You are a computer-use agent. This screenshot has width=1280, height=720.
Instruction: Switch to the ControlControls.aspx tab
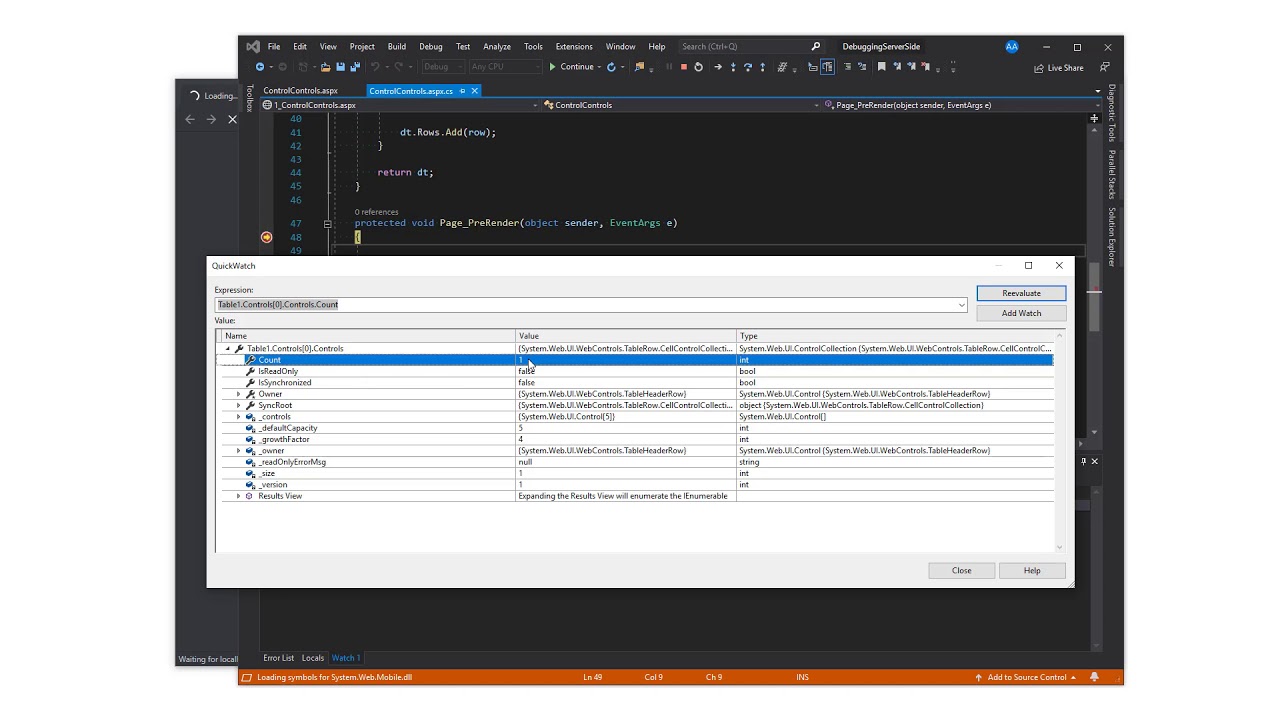(x=300, y=91)
